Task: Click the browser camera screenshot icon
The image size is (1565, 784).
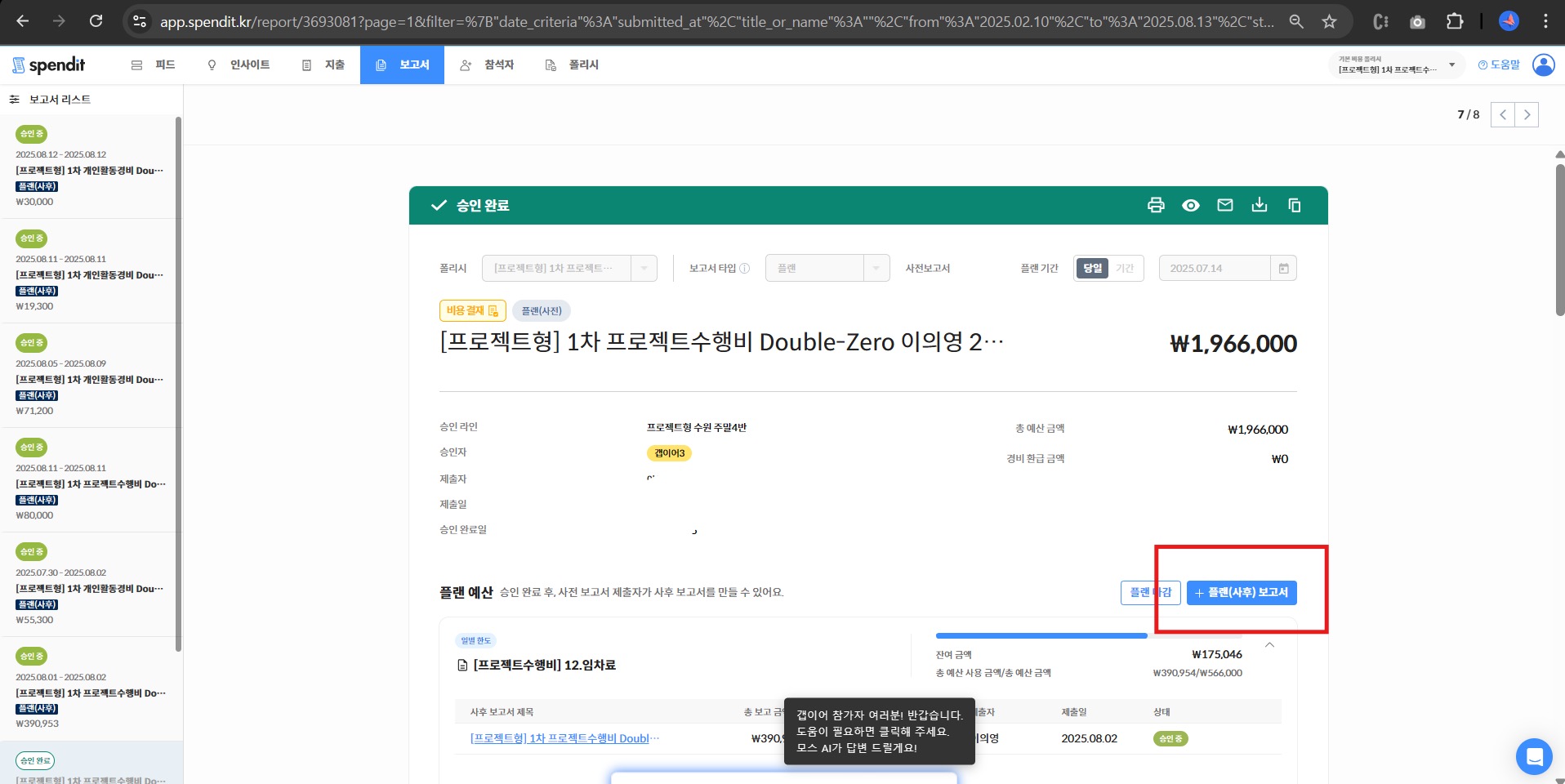Action: point(1418,21)
